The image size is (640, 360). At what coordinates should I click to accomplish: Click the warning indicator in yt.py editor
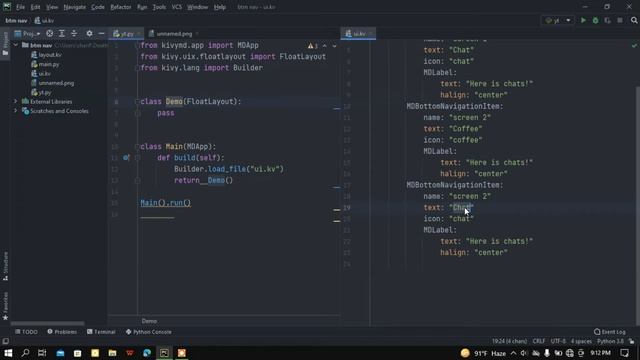coord(313,46)
